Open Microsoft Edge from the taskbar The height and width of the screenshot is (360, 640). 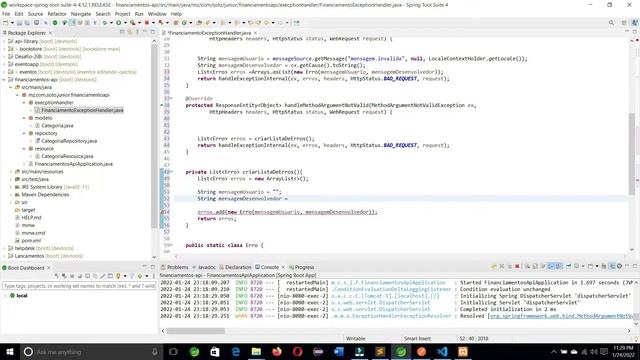[x=236, y=351]
